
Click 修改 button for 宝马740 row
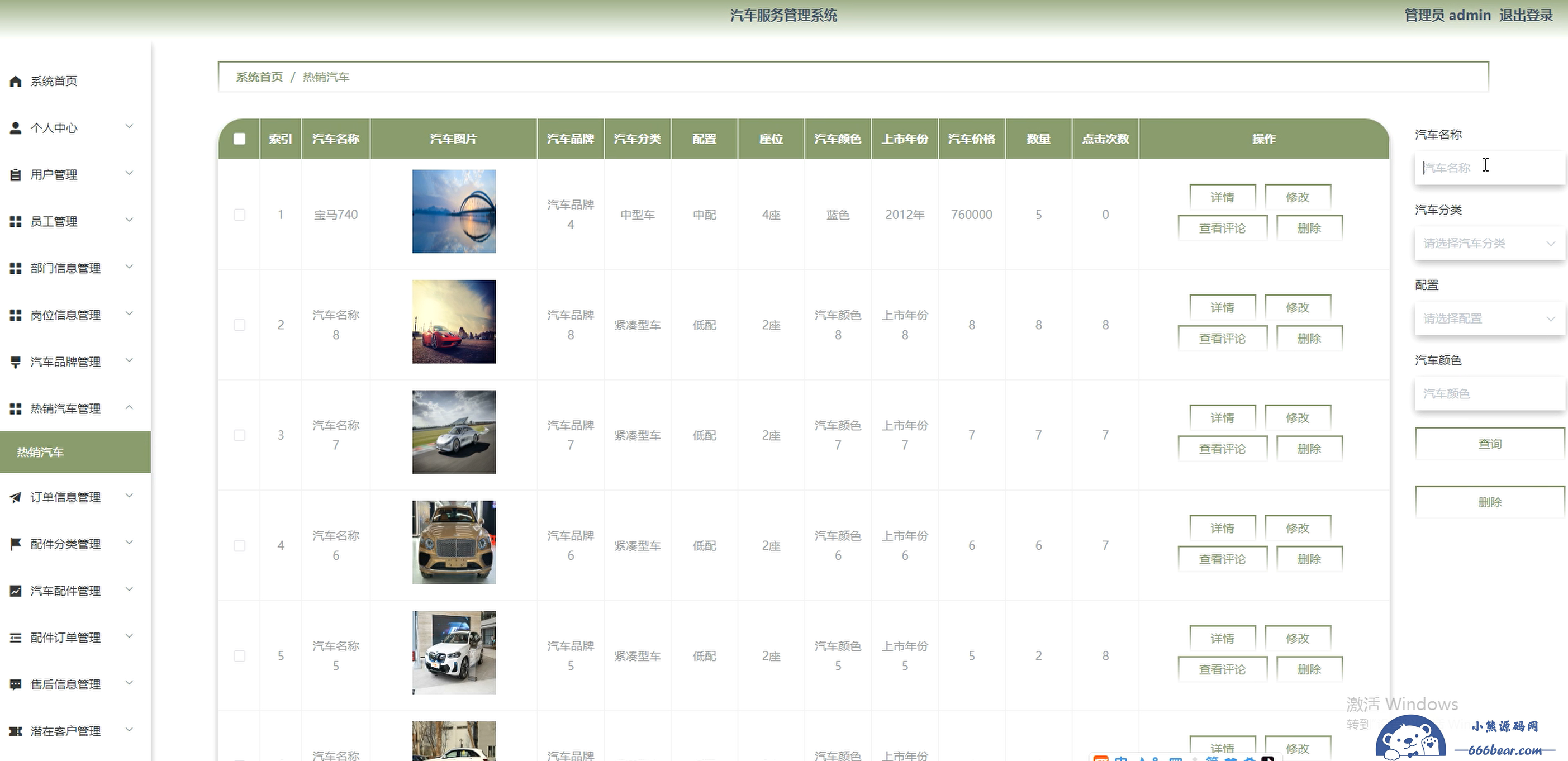(x=1298, y=197)
